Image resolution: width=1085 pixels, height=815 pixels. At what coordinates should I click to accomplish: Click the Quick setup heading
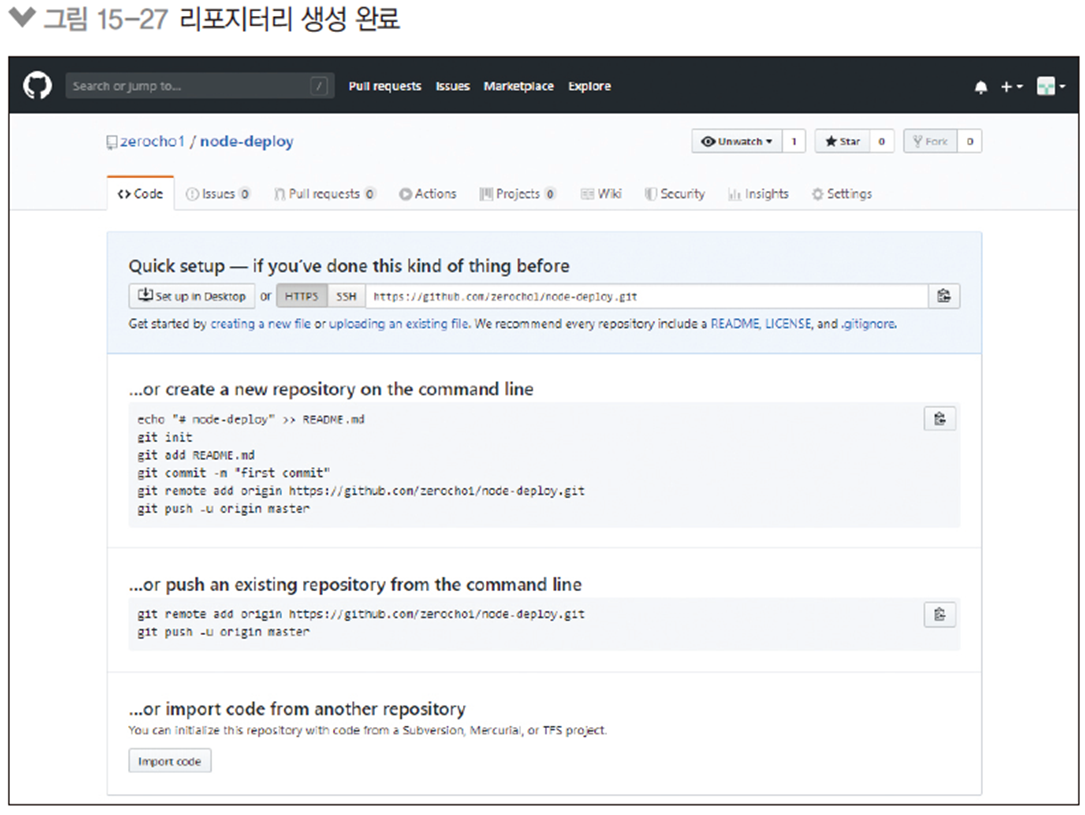[349, 266]
